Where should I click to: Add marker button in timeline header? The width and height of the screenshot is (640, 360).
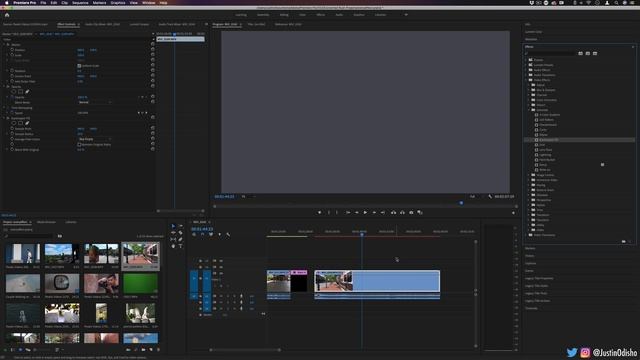tap(219, 234)
